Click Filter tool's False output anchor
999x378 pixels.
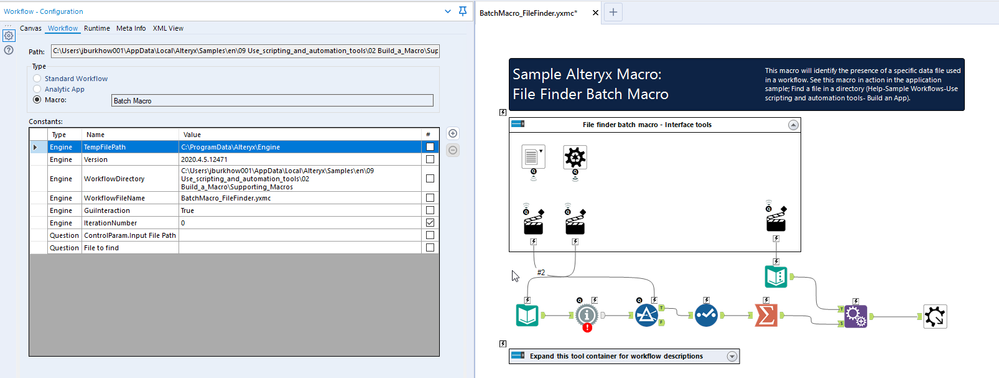pos(661,323)
